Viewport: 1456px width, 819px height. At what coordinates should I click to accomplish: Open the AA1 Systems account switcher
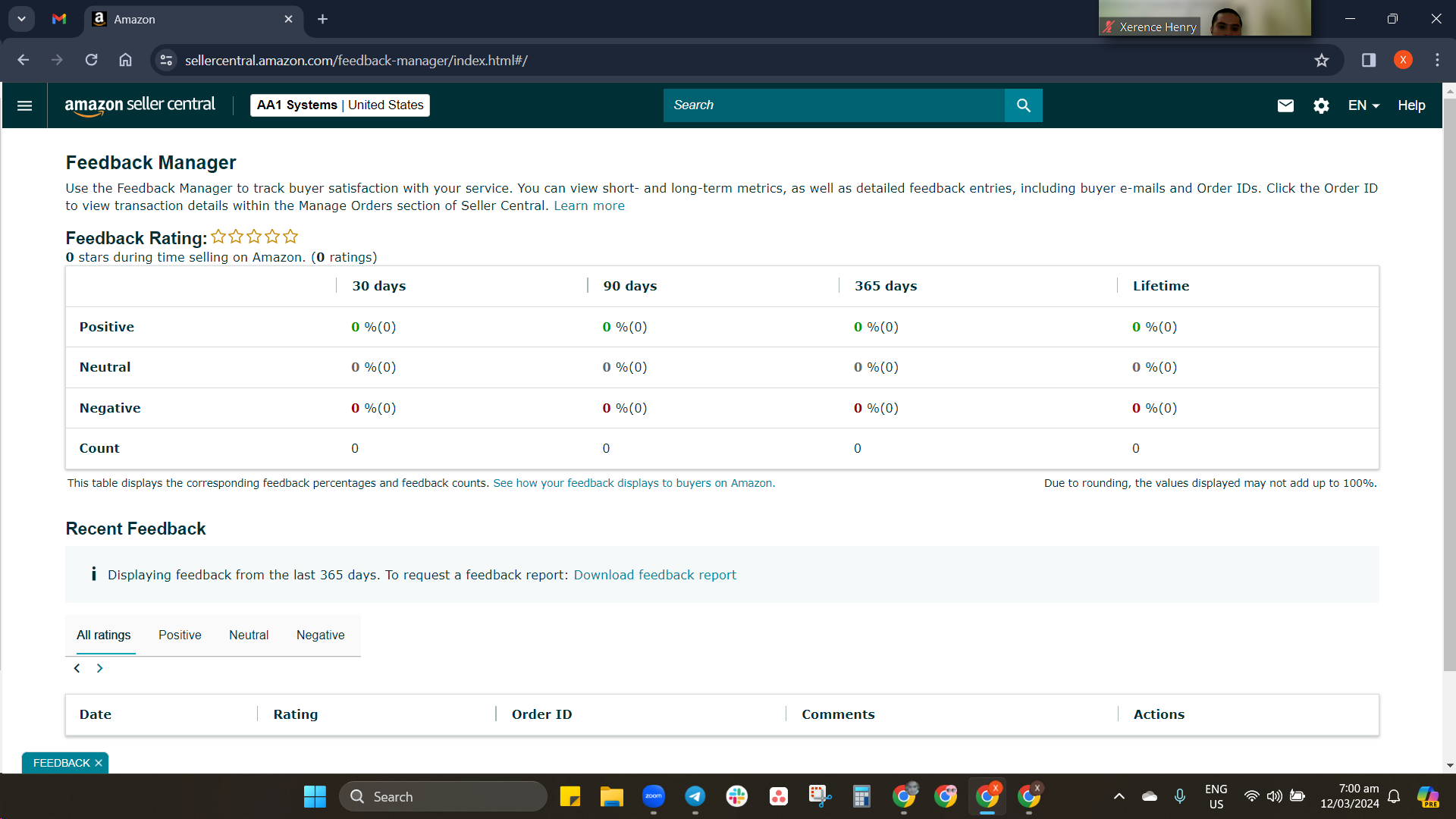(x=340, y=105)
